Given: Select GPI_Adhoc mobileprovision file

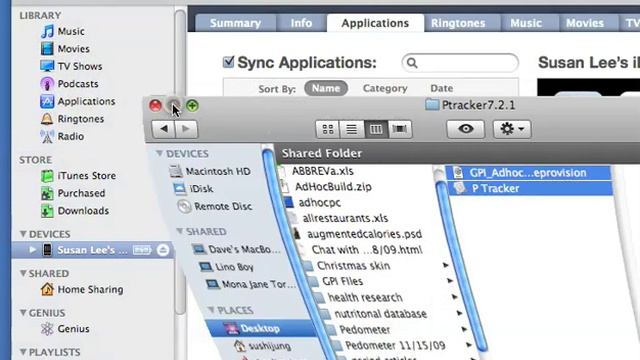Looking at the screenshot, I should tap(529, 173).
